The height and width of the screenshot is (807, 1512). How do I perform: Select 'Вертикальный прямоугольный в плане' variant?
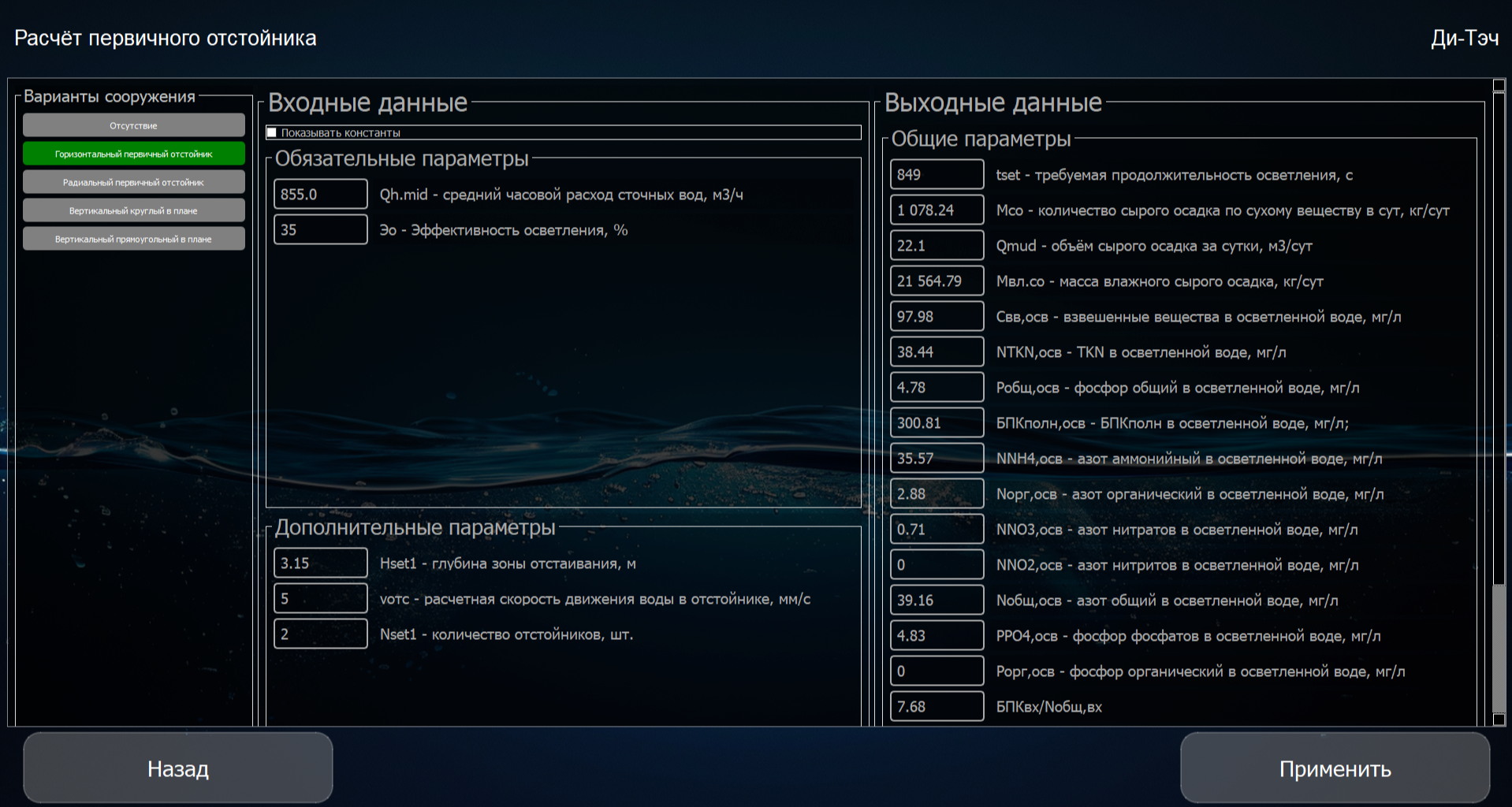pos(133,239)
